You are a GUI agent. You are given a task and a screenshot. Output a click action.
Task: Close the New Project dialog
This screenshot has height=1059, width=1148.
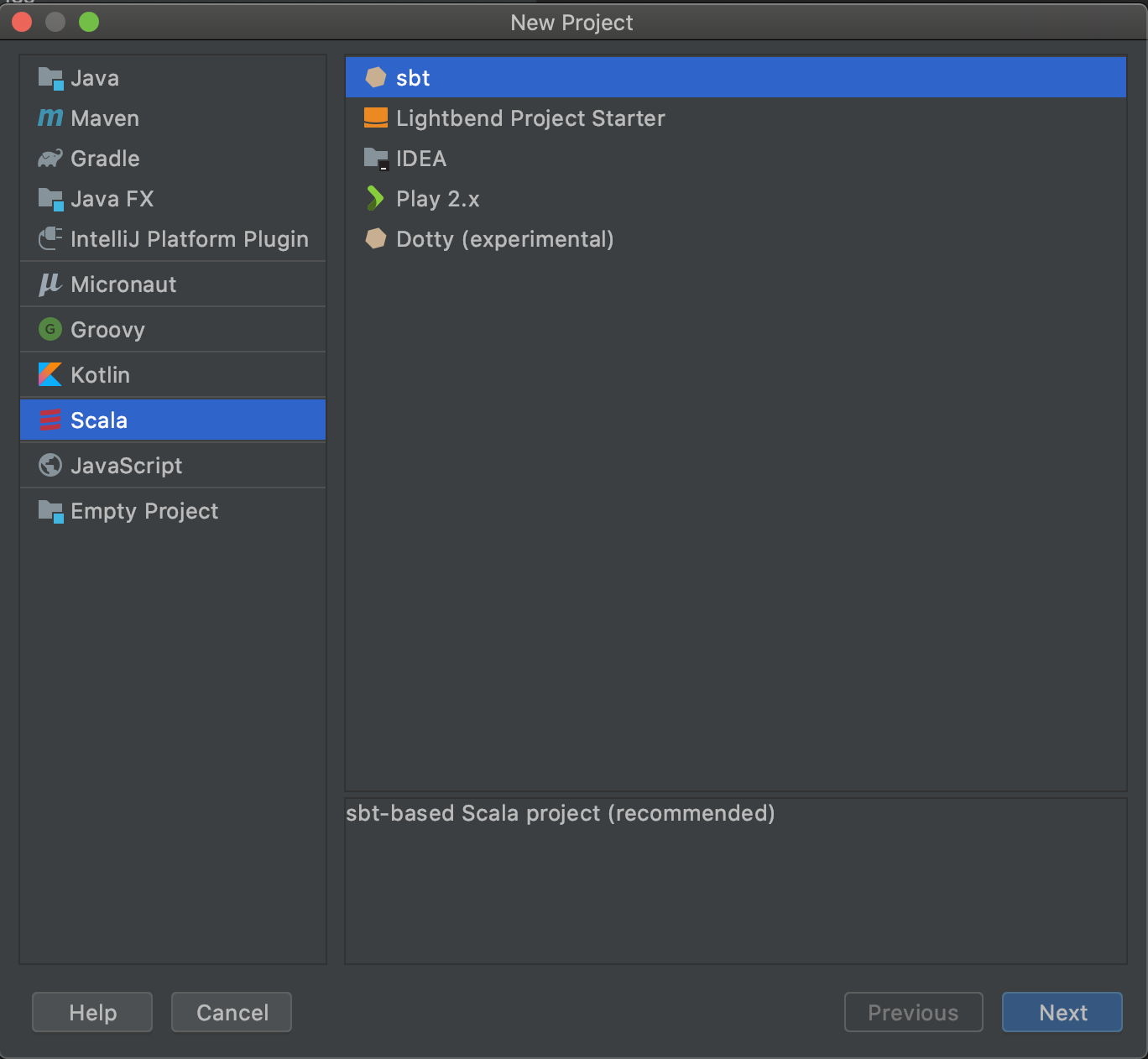tap(22, 22)
